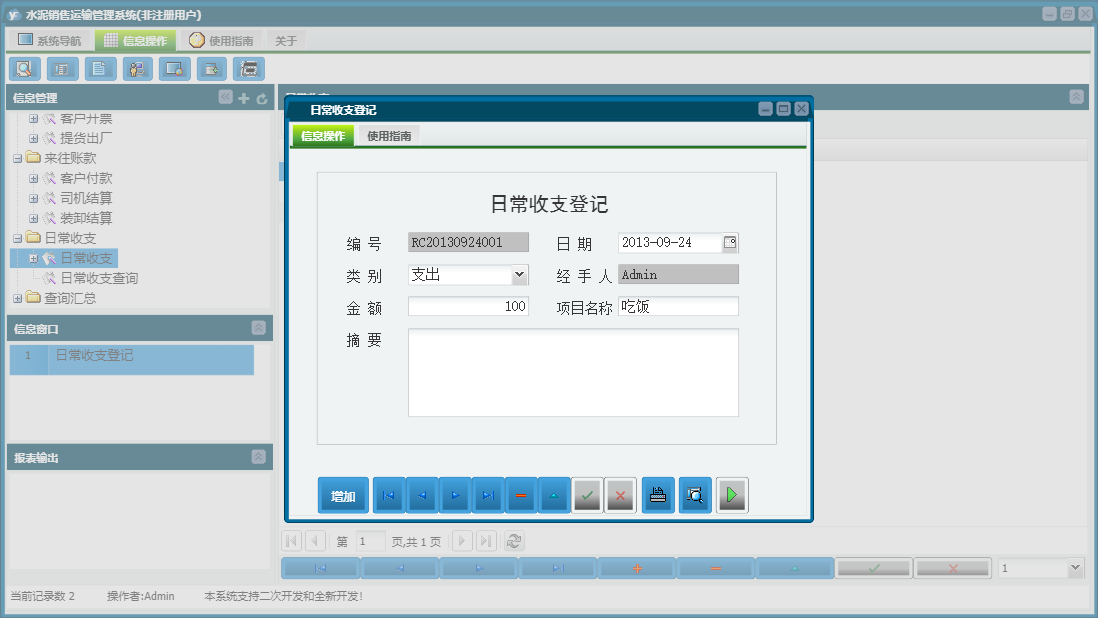The width and height of the screenshot is (1098, 618).
Task: Open the calendar picker for 日期
Action: pyautogui.click(x=730, y=242)
